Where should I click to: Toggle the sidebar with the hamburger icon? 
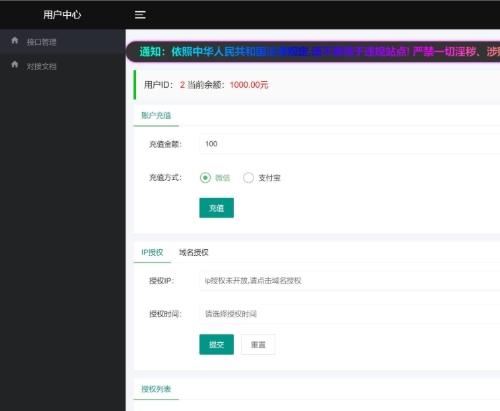pyautogui.click(x=140, y=15)
